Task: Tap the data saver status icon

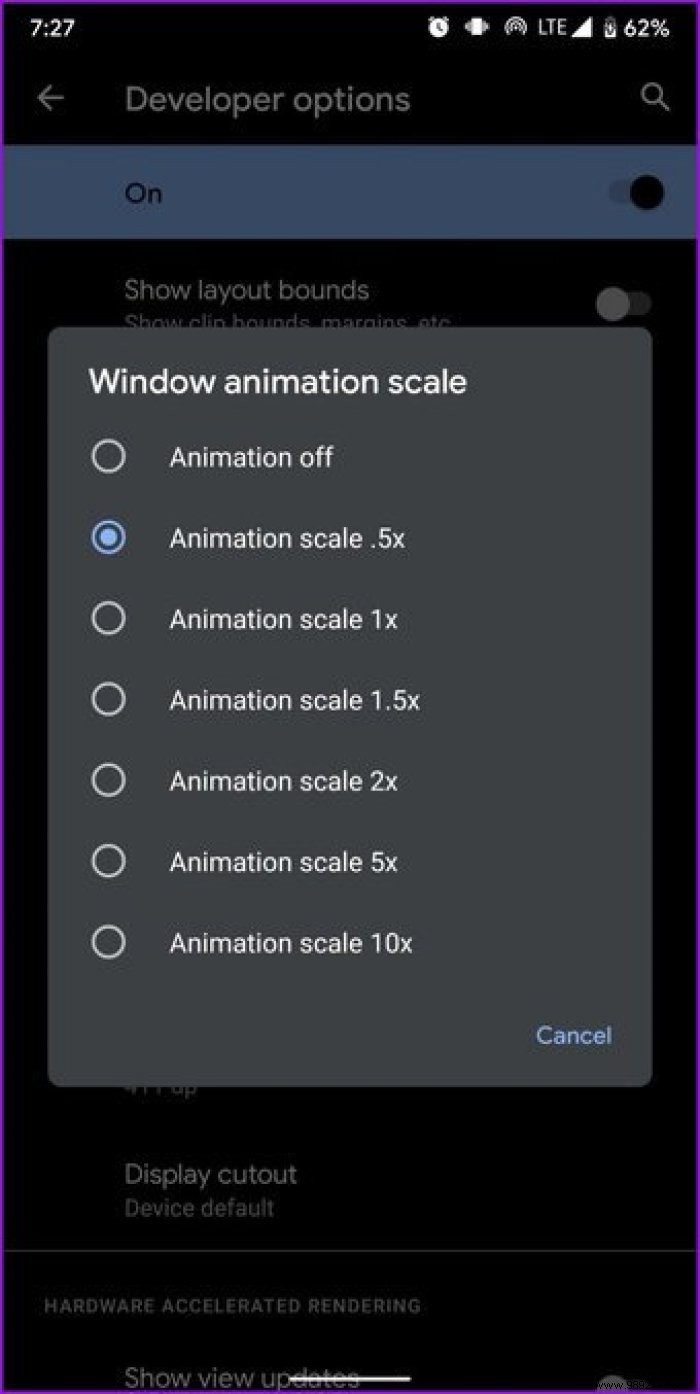Action: point(476,27)
